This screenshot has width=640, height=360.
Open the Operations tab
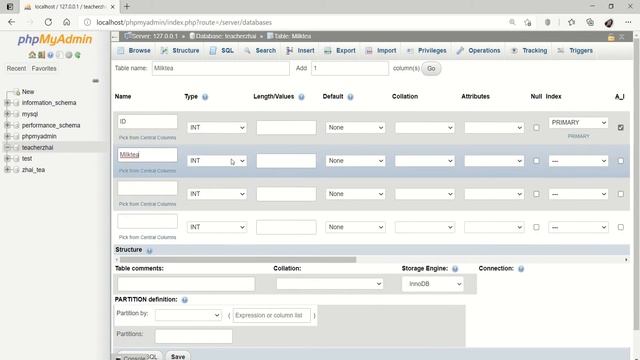click(478, 51)
